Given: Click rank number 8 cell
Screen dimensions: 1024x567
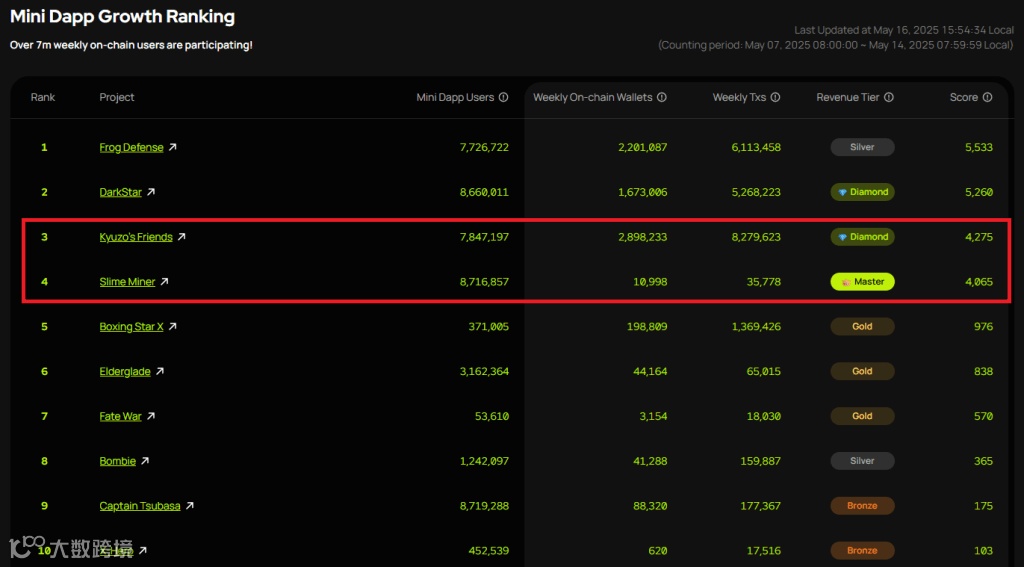Looking at the screenshot, I should (44, 461).
